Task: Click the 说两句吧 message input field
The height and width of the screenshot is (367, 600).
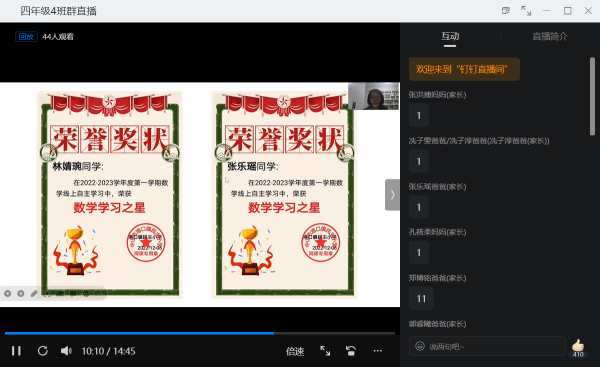Action: tap(487, 346)
